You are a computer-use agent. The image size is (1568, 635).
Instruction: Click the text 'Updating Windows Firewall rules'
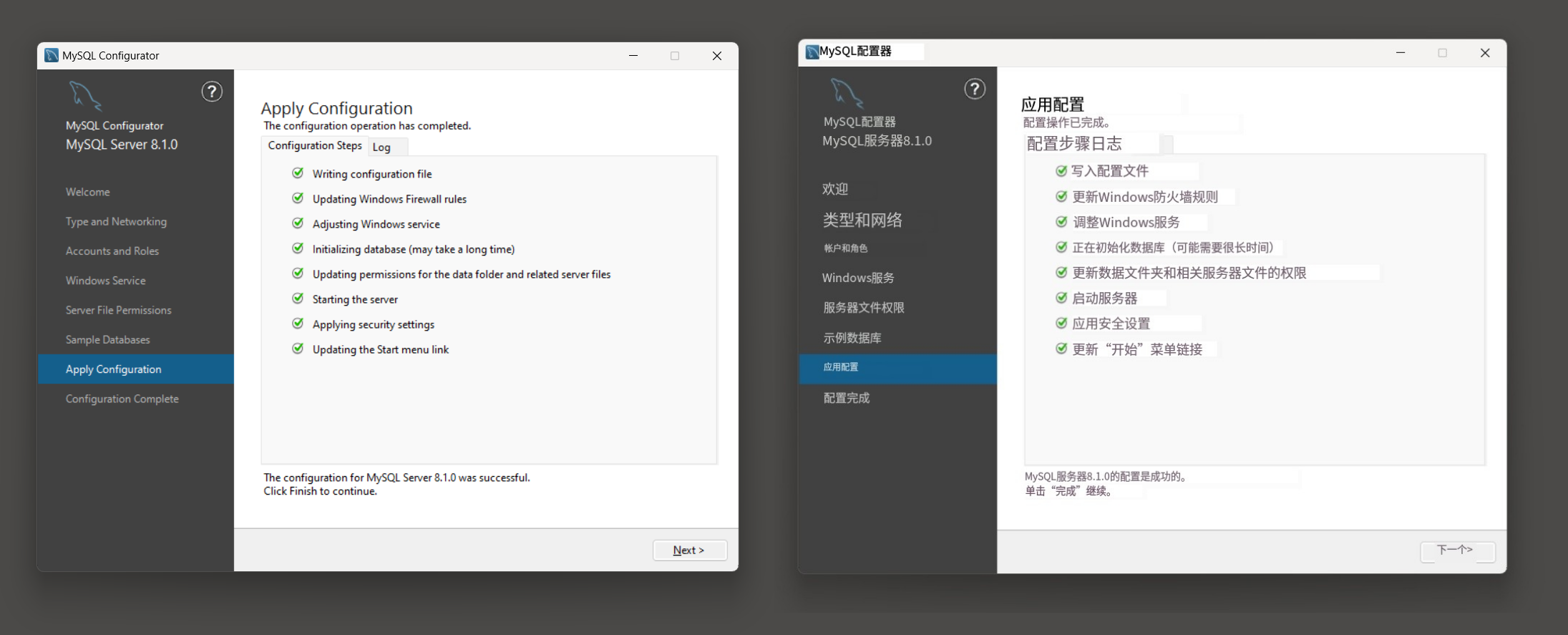(389, 199)
